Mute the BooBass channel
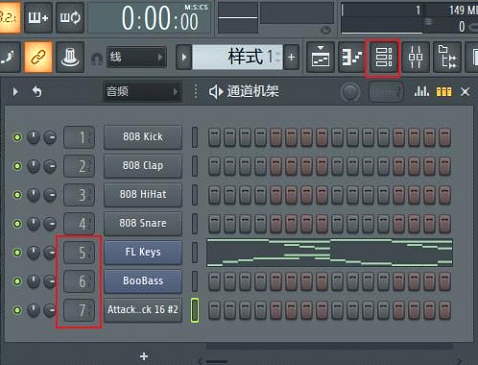 tap(17, 281)
